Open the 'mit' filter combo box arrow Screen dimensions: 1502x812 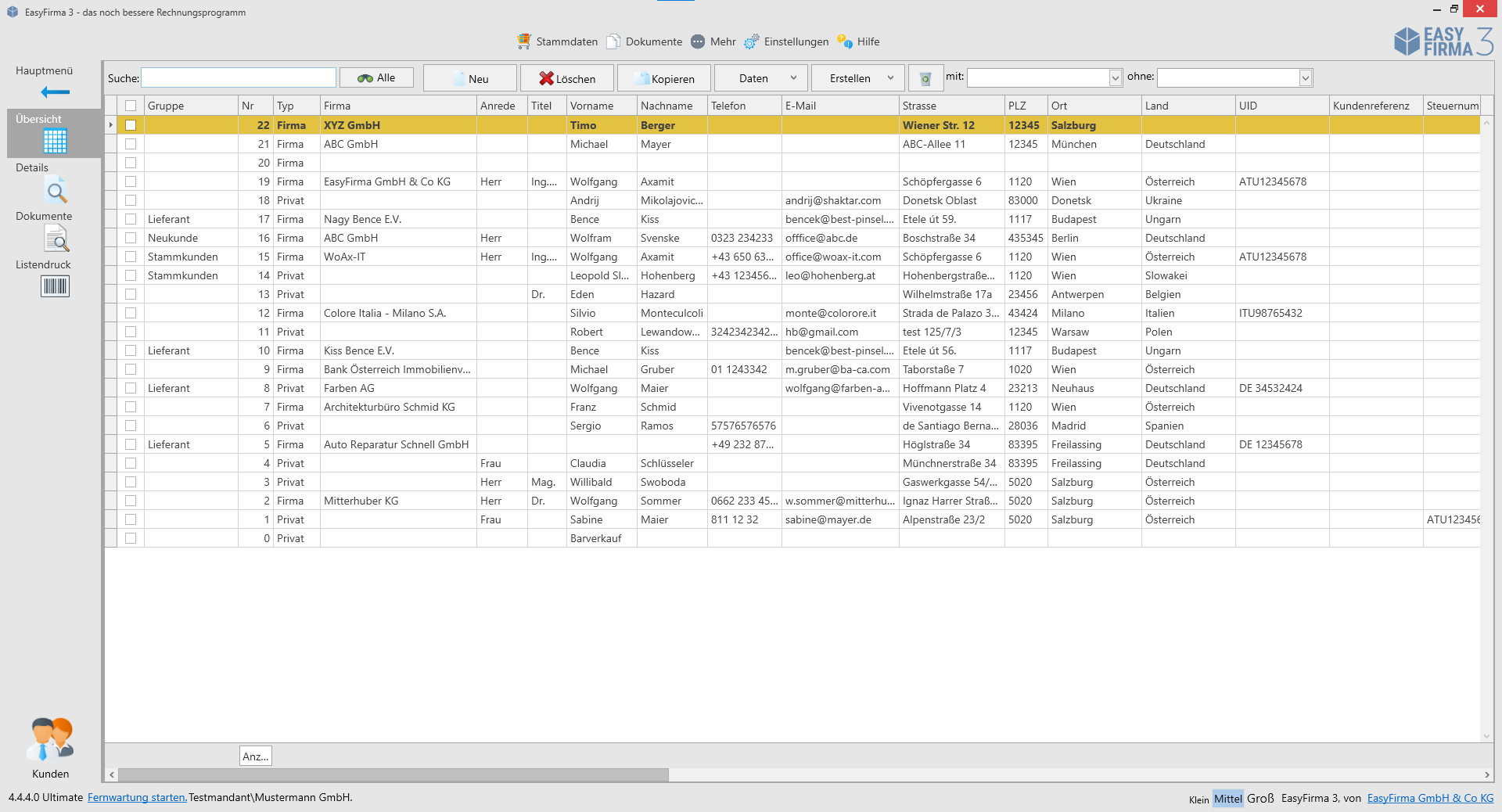[x=1116, y=78]
